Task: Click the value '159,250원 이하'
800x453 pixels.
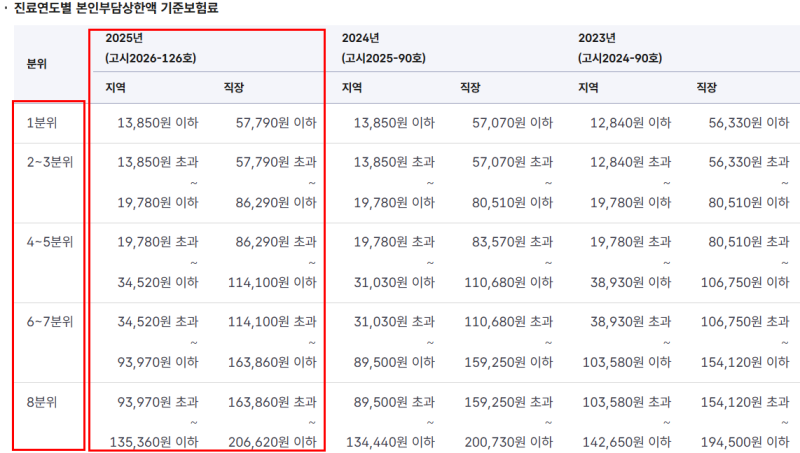Action: click(x=508, y=363)
